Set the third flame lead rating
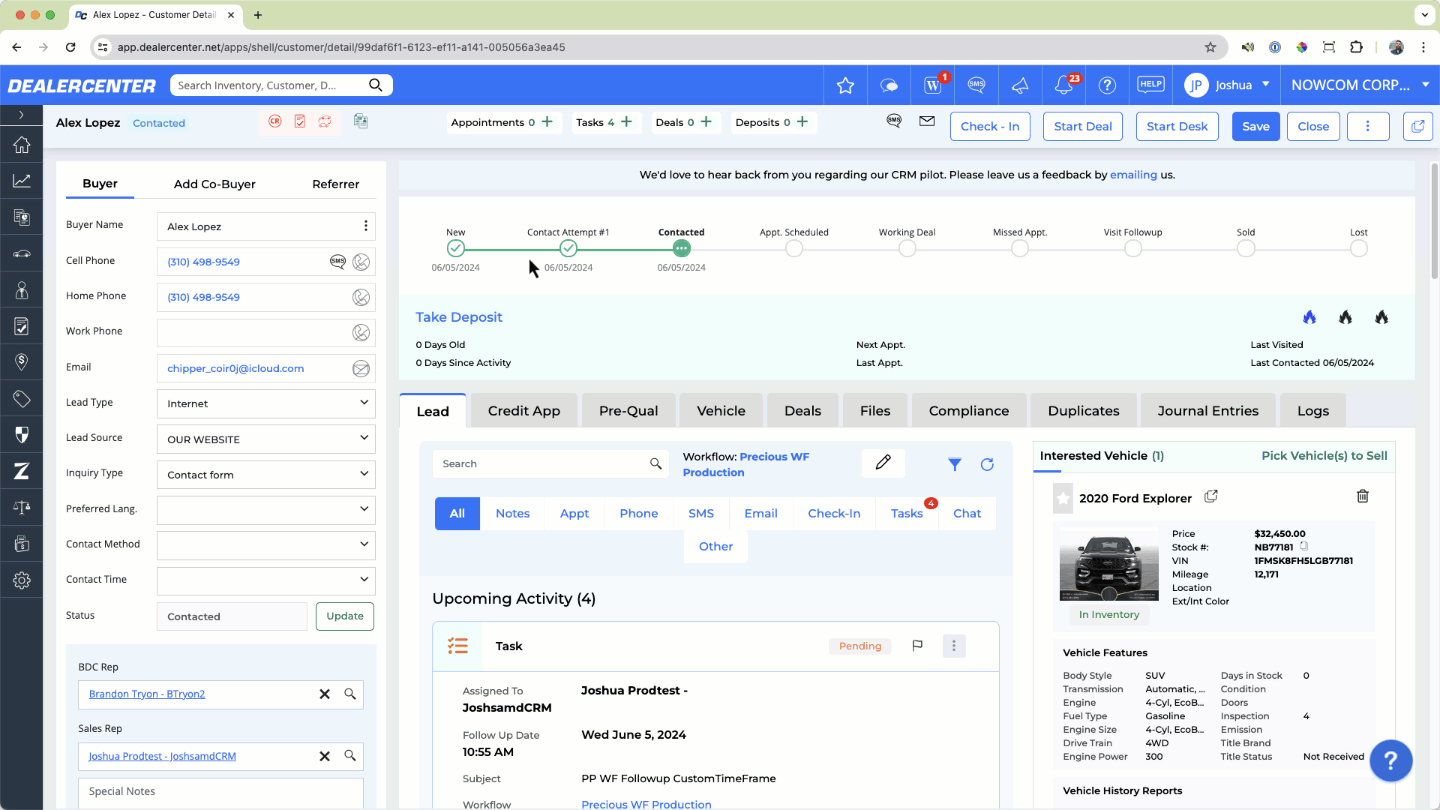The width and height of the screenshot is (1440, 810). point(1382,317)
